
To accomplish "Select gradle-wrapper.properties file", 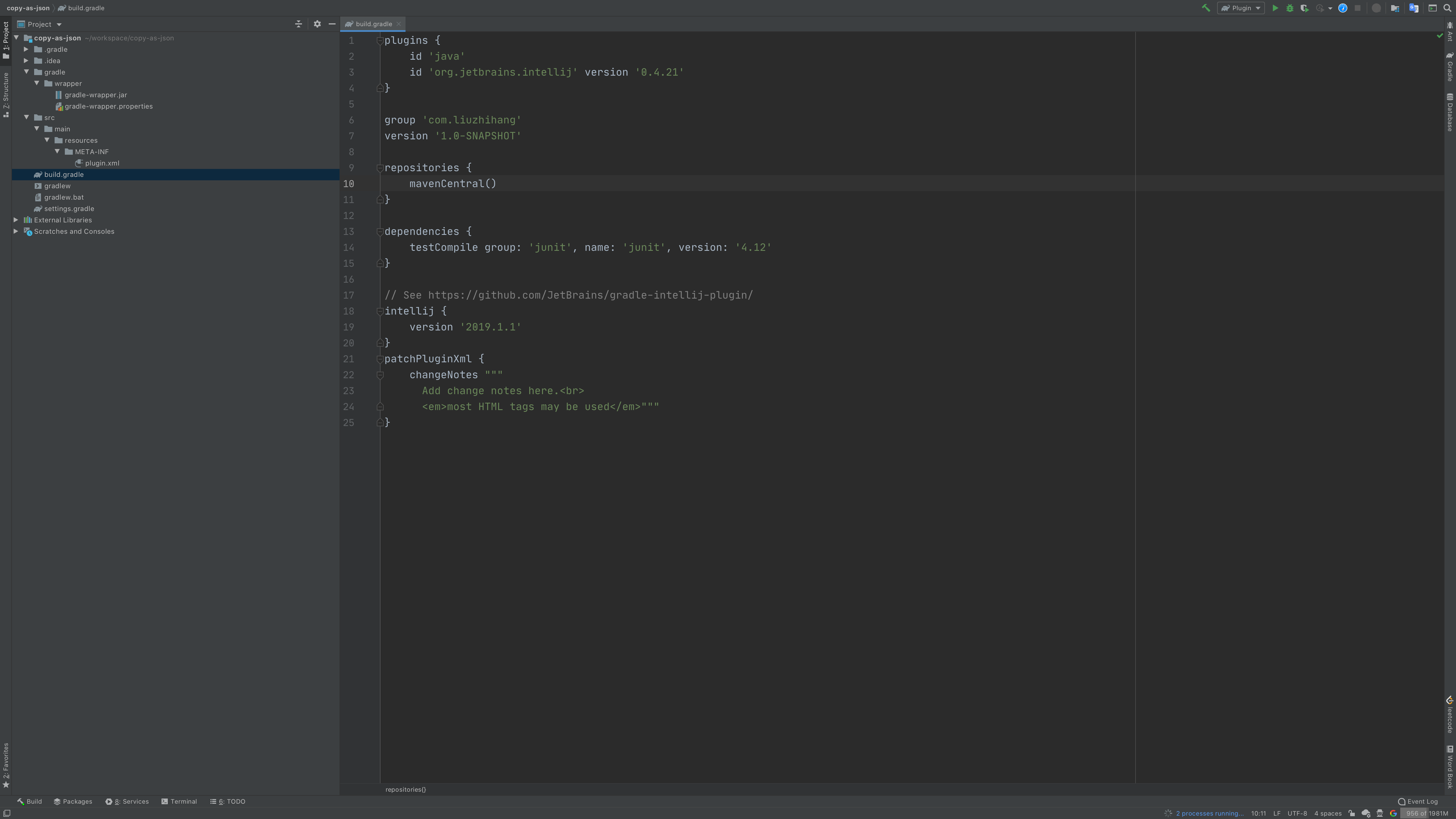I will click(x=108, y=106).
